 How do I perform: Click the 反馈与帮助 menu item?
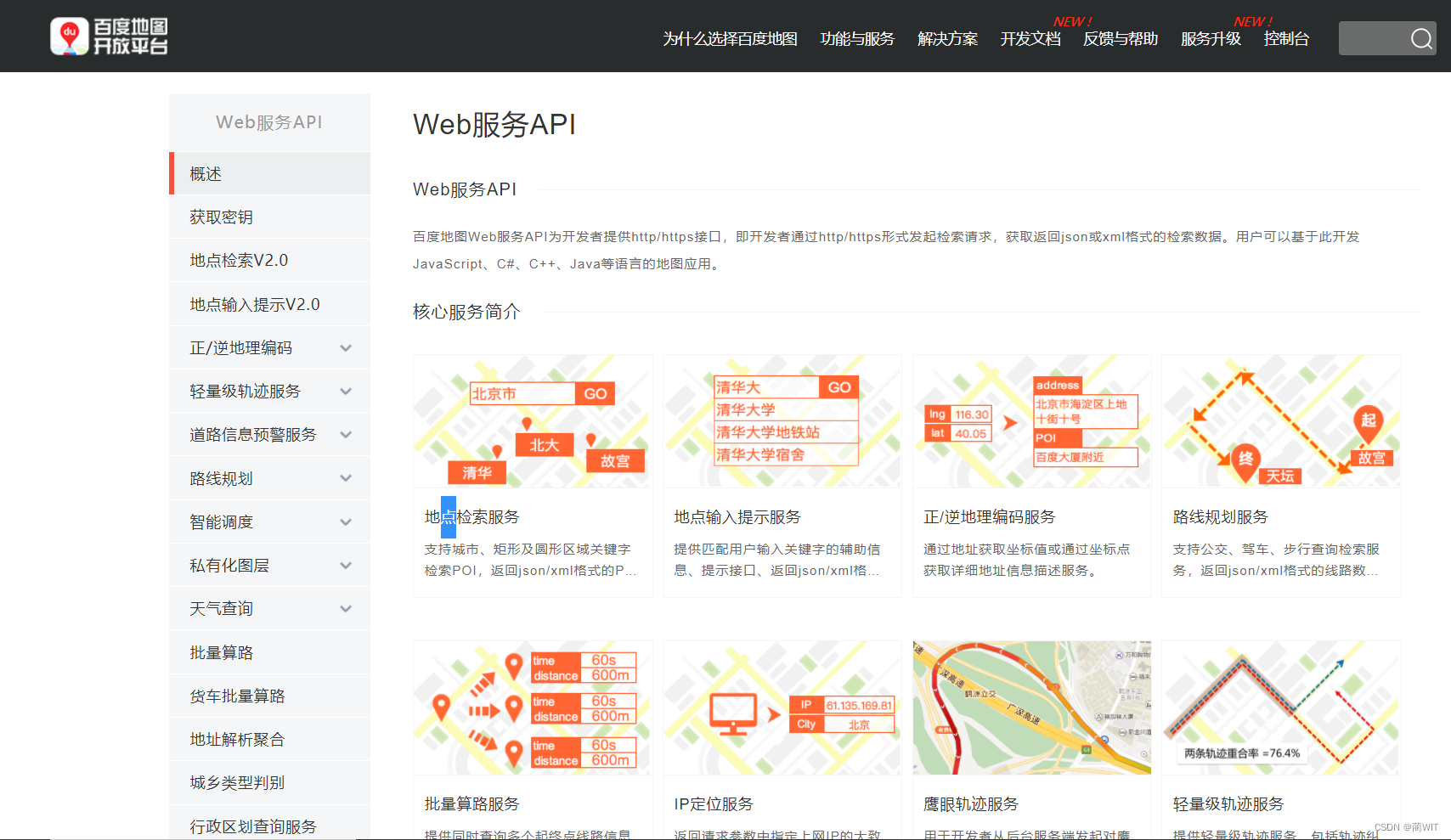click(x=1120, y=39)
